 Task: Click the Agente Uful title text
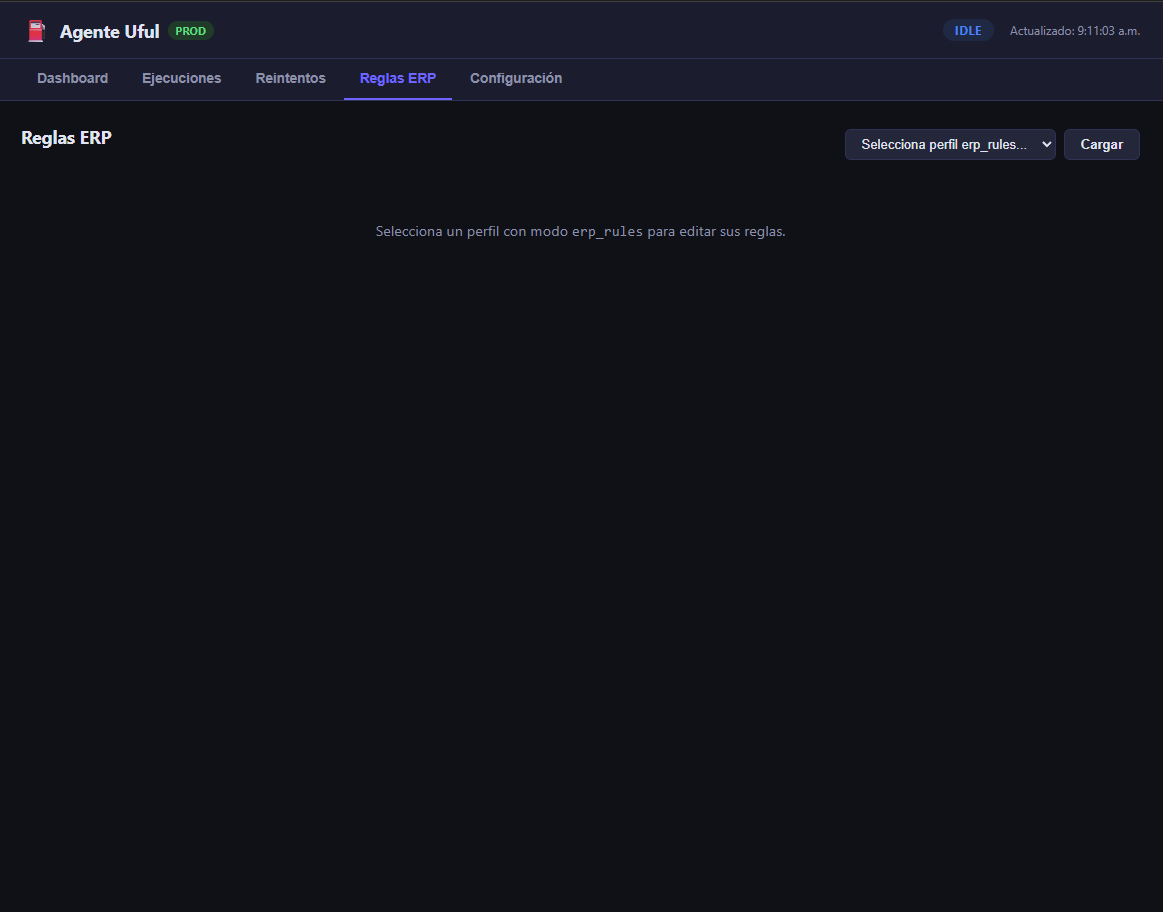(x=110, y=31)
